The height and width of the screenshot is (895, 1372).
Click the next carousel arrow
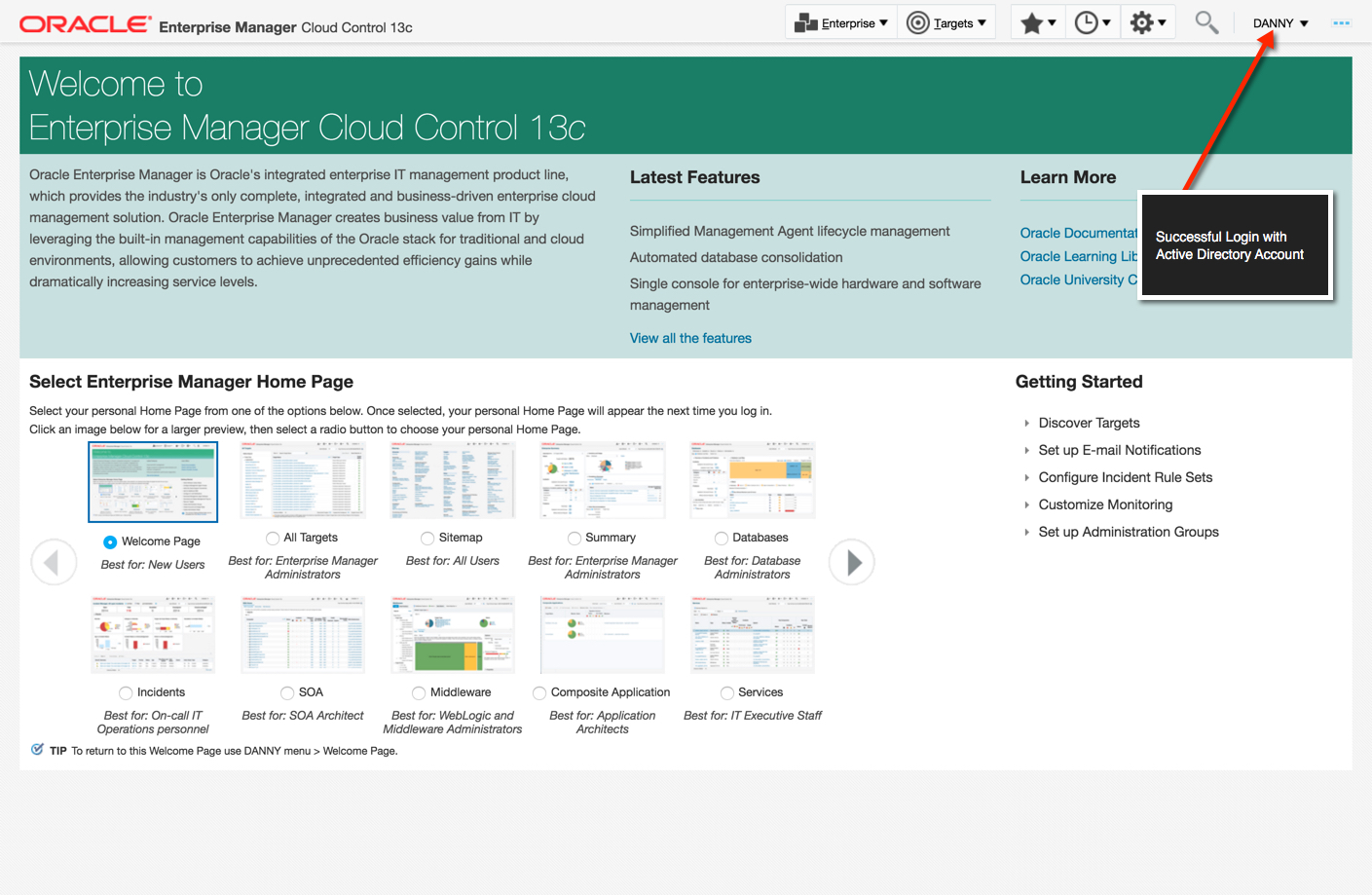pyautogui.click(x=852, y=562)
